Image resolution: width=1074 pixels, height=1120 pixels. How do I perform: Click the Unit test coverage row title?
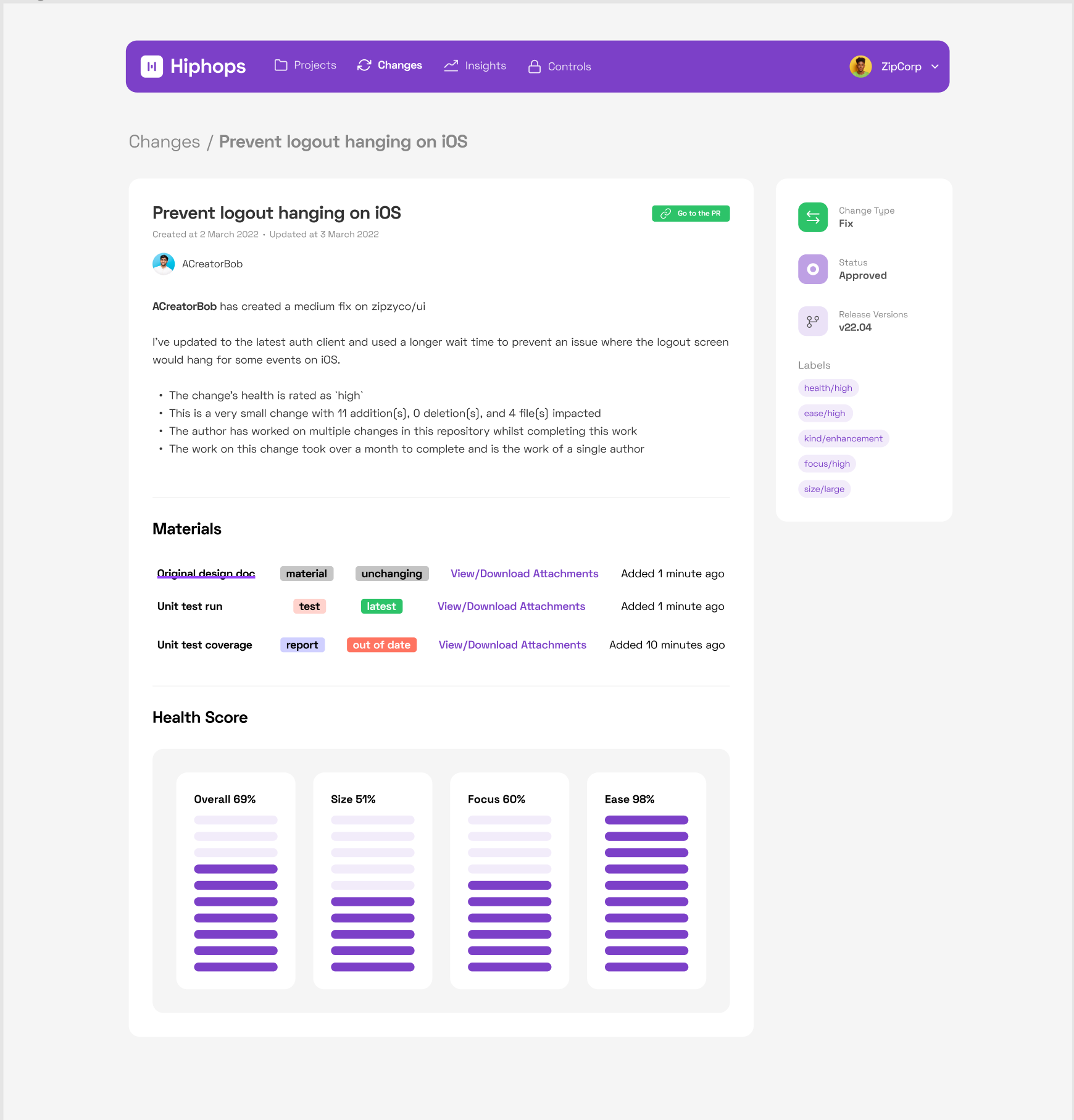tap(204, 645)
